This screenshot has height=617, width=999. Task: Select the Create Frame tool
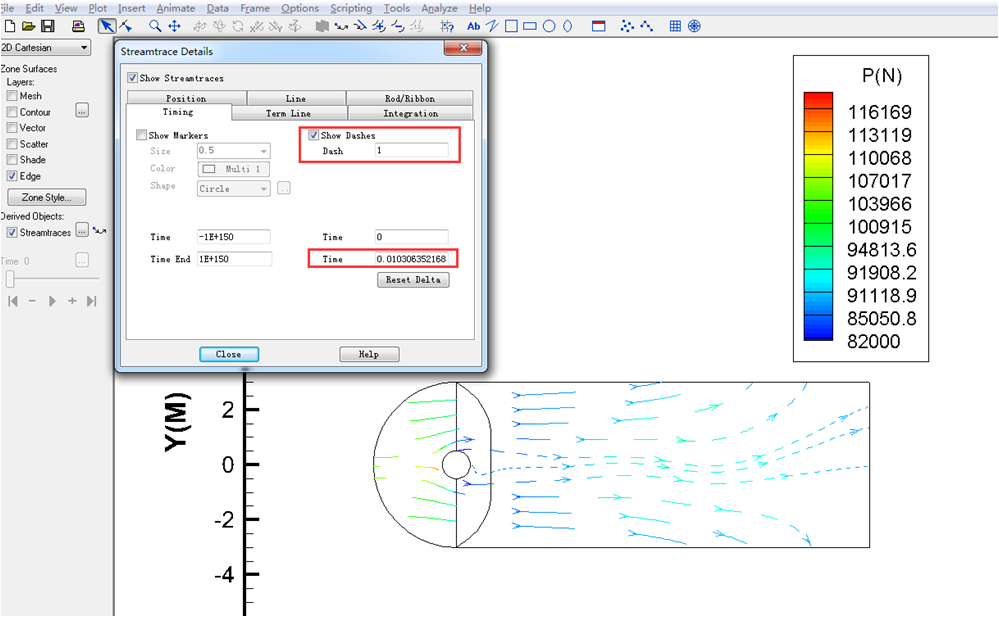pyautogui.click(x=598, y=26)
